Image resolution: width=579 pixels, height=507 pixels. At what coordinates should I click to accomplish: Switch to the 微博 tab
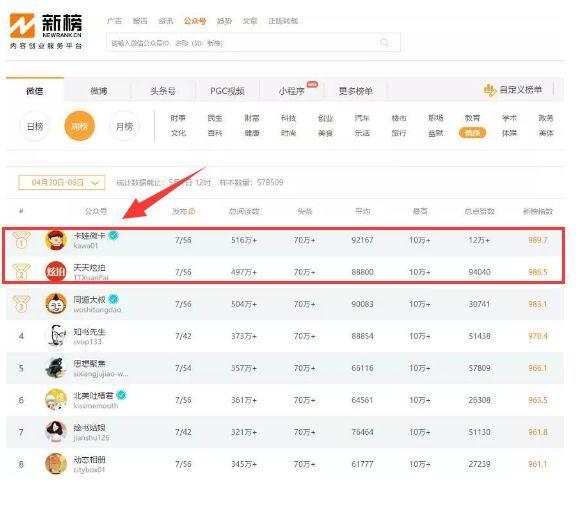pos(99,91)
